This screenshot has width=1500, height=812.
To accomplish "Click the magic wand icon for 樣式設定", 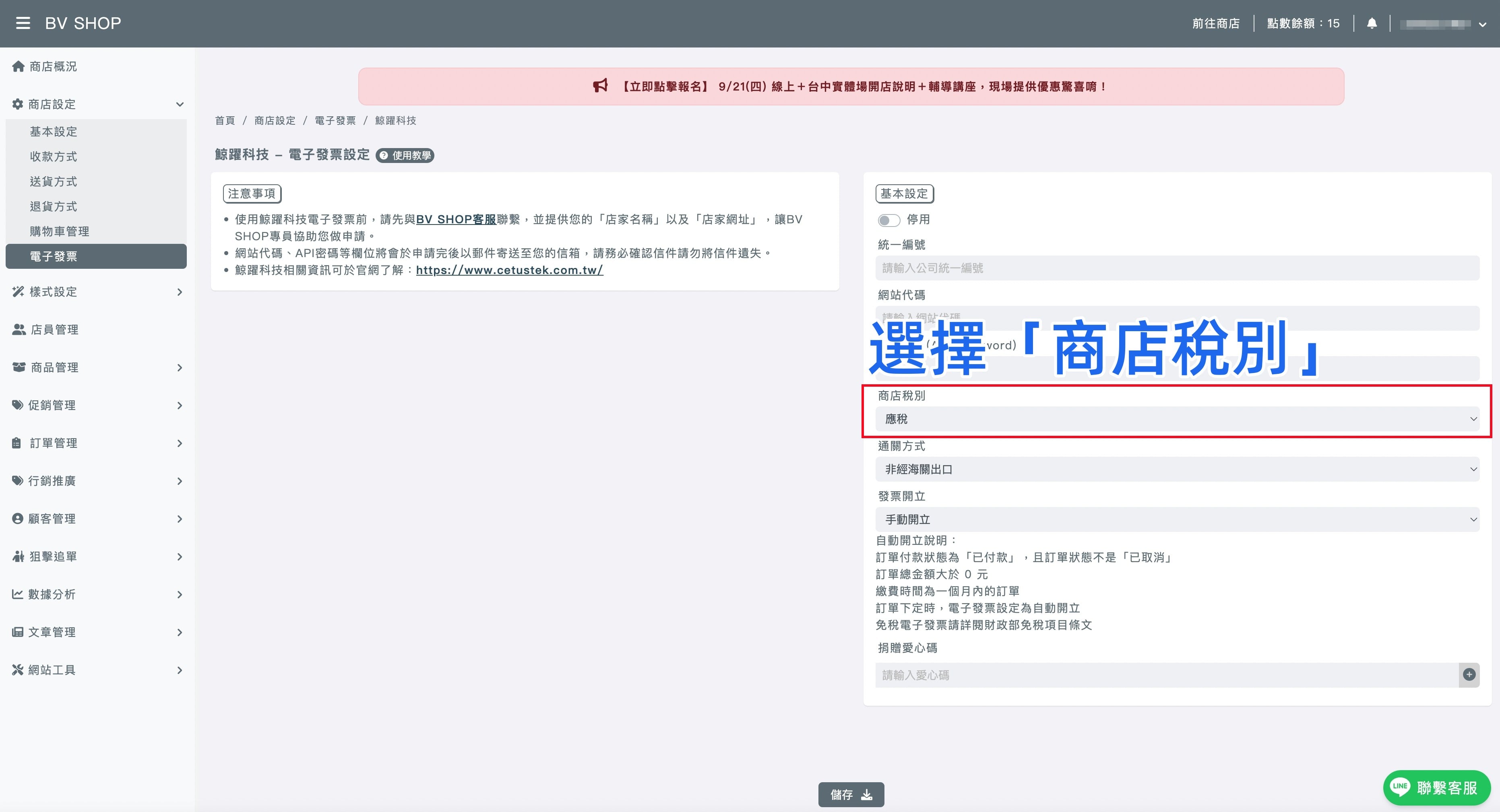I will click(x=18, y=292).
